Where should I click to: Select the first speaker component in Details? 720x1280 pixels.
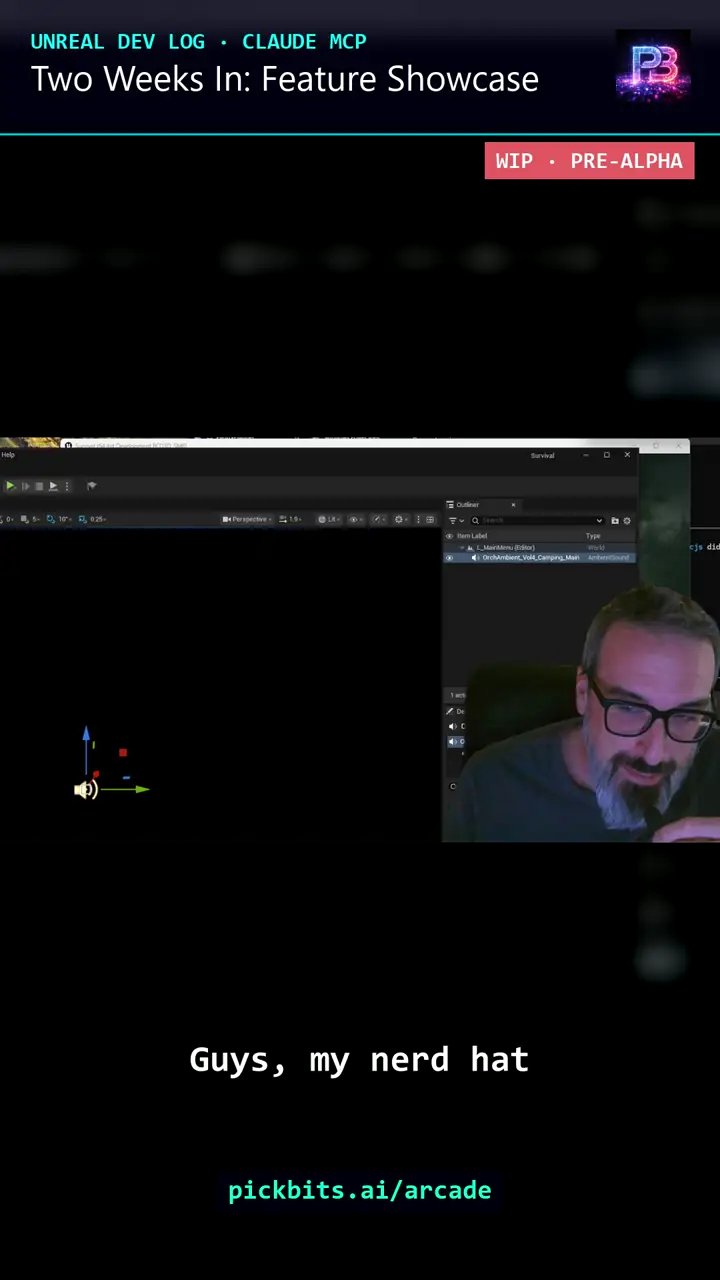pyautogui.click(x=455, y=726)
